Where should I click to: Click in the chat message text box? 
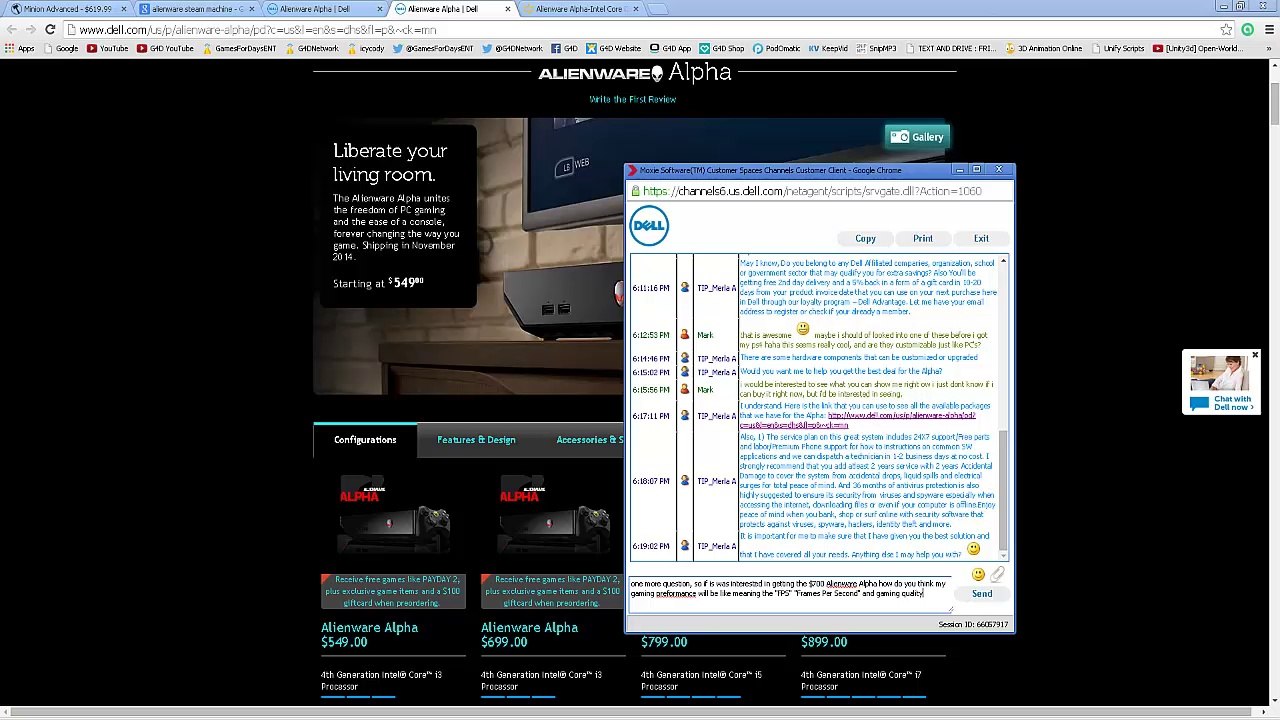click(790, 594)
